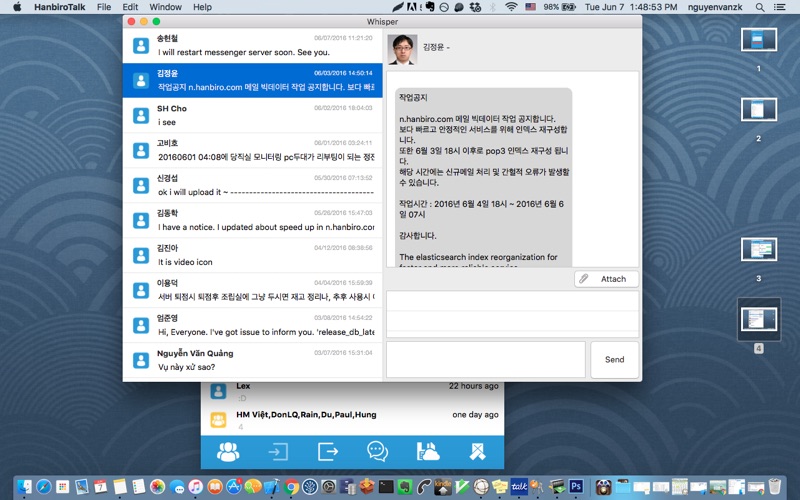Open Finder from the dock
800x500 pixels.
(x=24, y=487)
